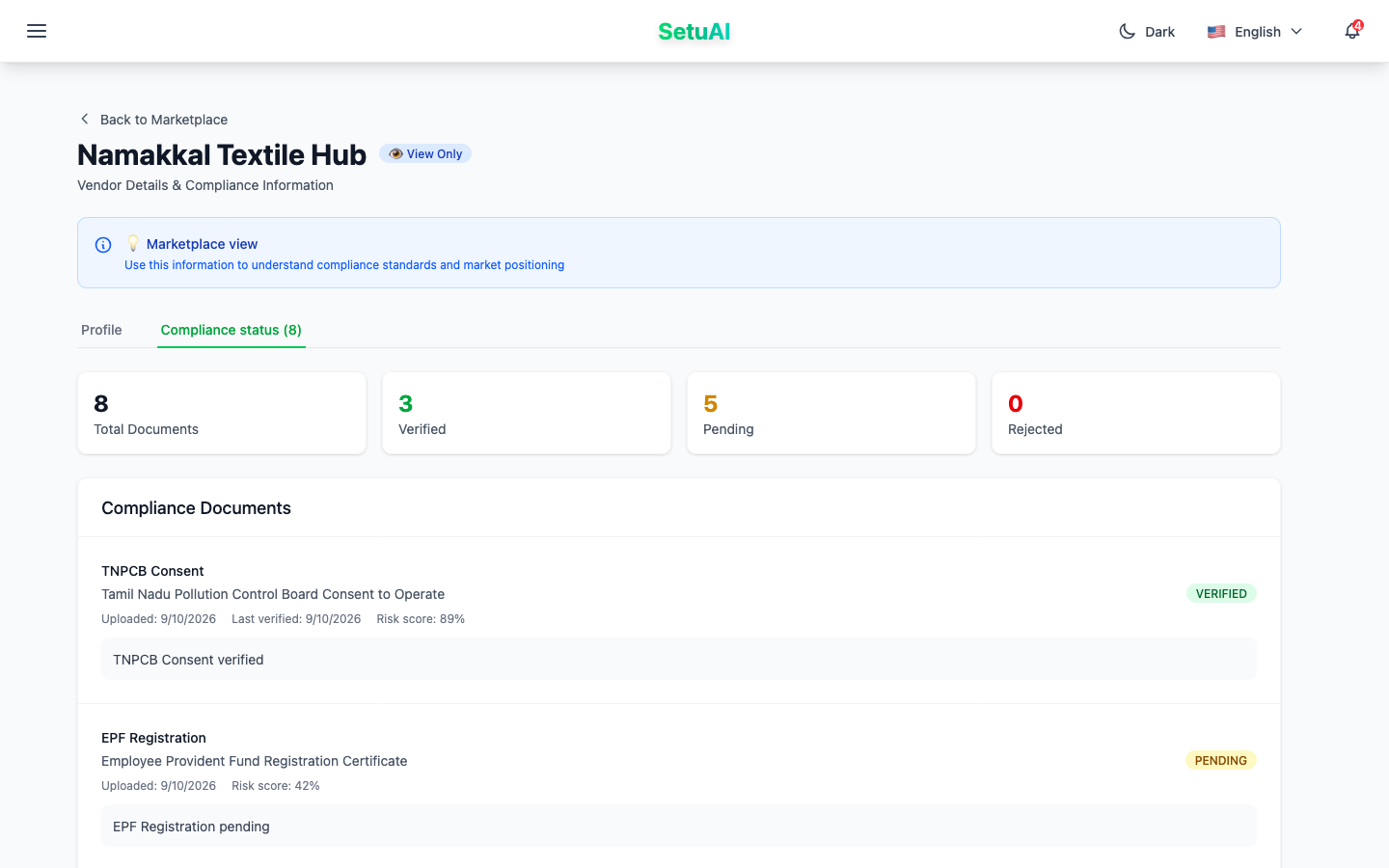Click the Pending count card

[x=831, y=413]
